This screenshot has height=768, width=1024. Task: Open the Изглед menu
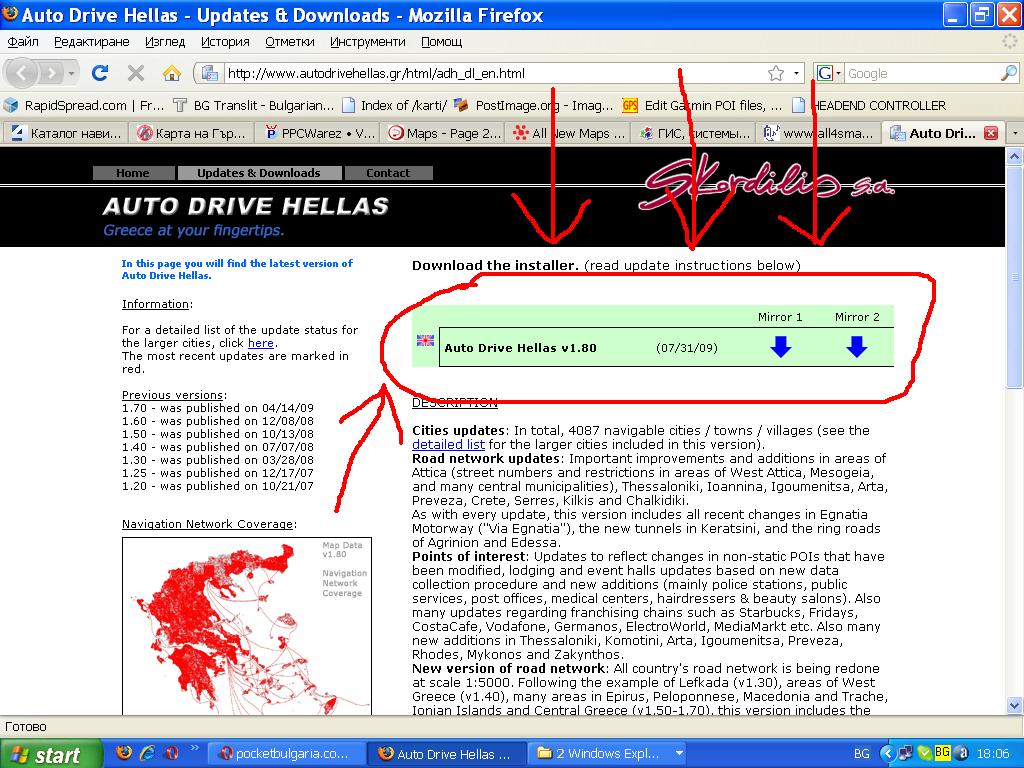point(165,42)
